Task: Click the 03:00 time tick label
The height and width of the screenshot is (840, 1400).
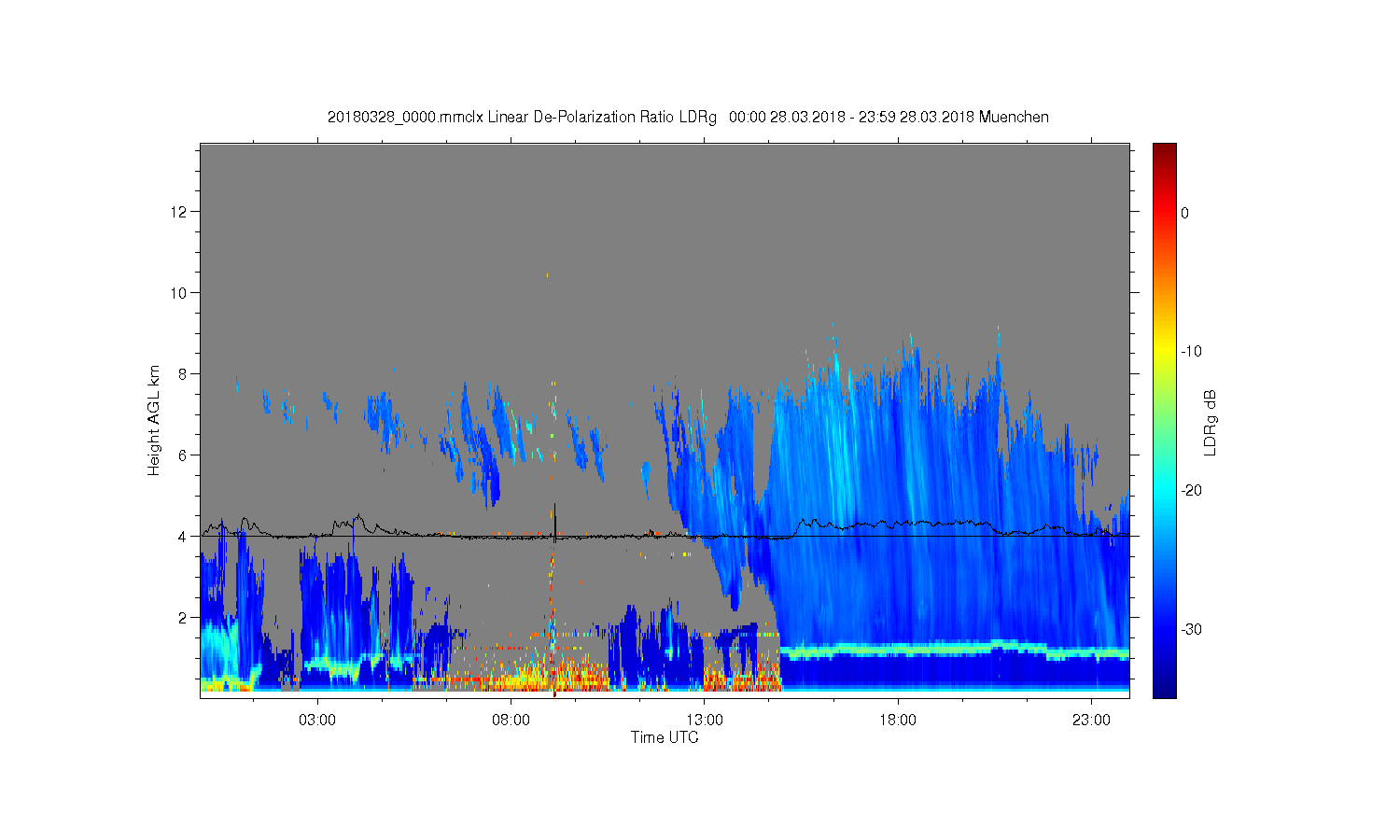Action: [317, 721]
